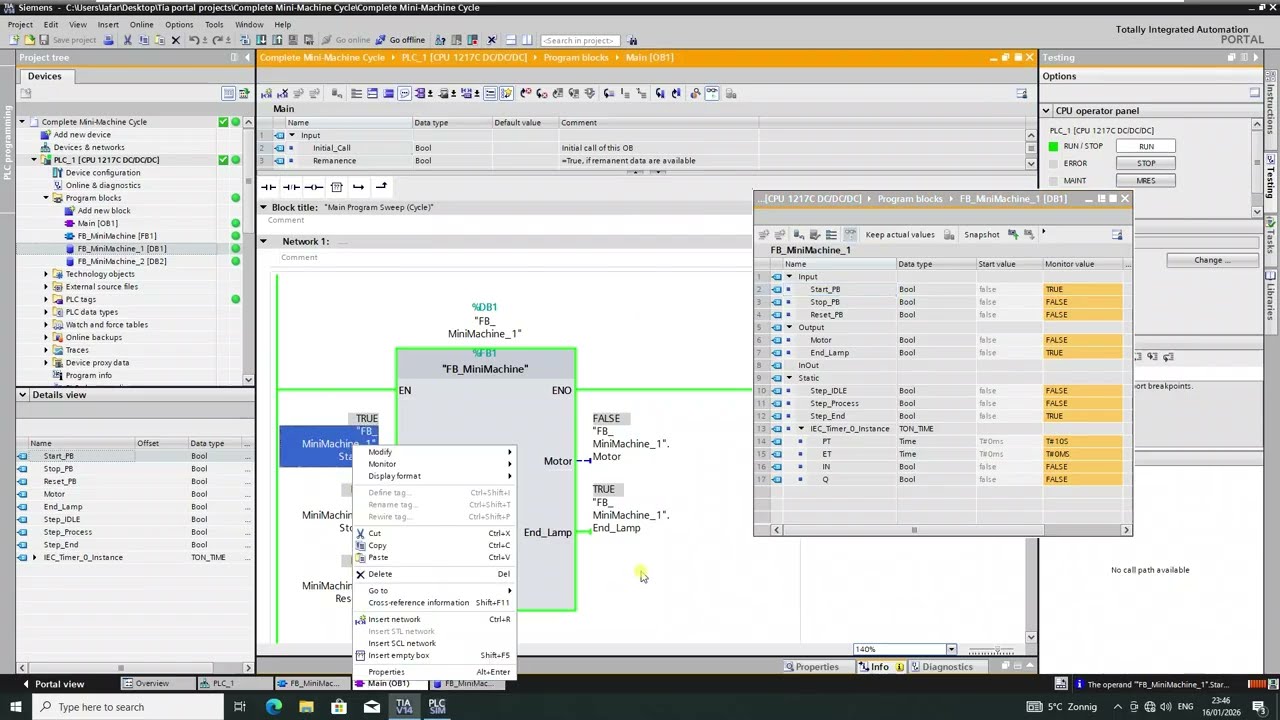Toggle Monitor all in DB1 window toolbar
Image resolution: width=1280 pixels, height=720 pixels.
click(x=850, y=234)
